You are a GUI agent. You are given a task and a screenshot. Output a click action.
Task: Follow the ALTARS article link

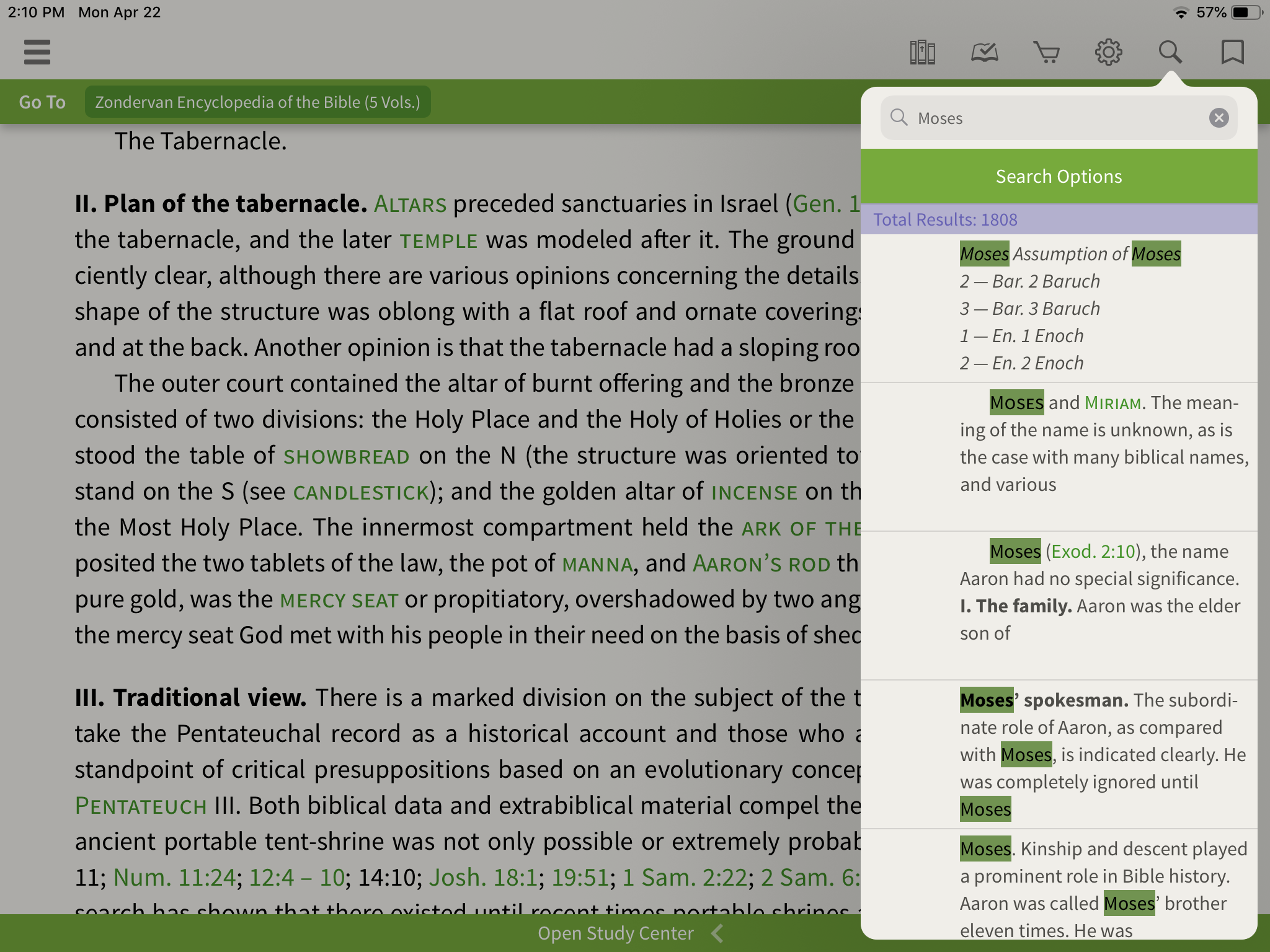coord(410,204)
